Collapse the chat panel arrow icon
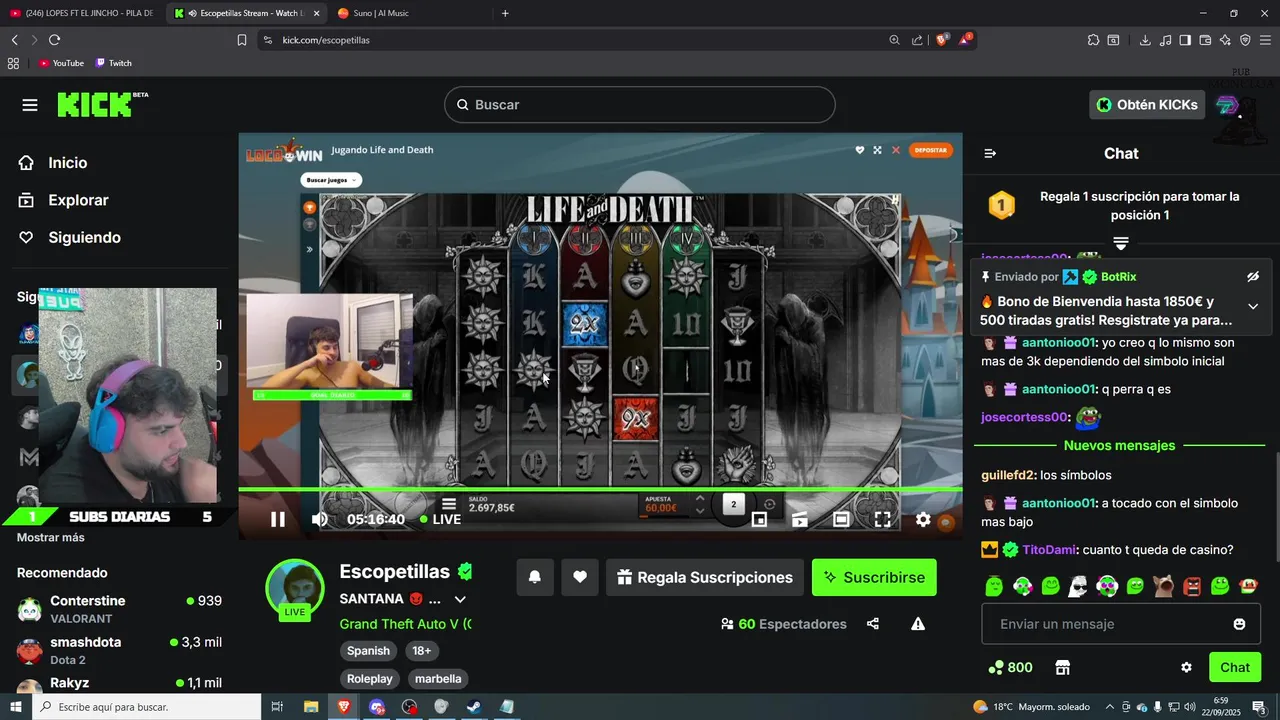1280x720 pixels. (990, 153)
